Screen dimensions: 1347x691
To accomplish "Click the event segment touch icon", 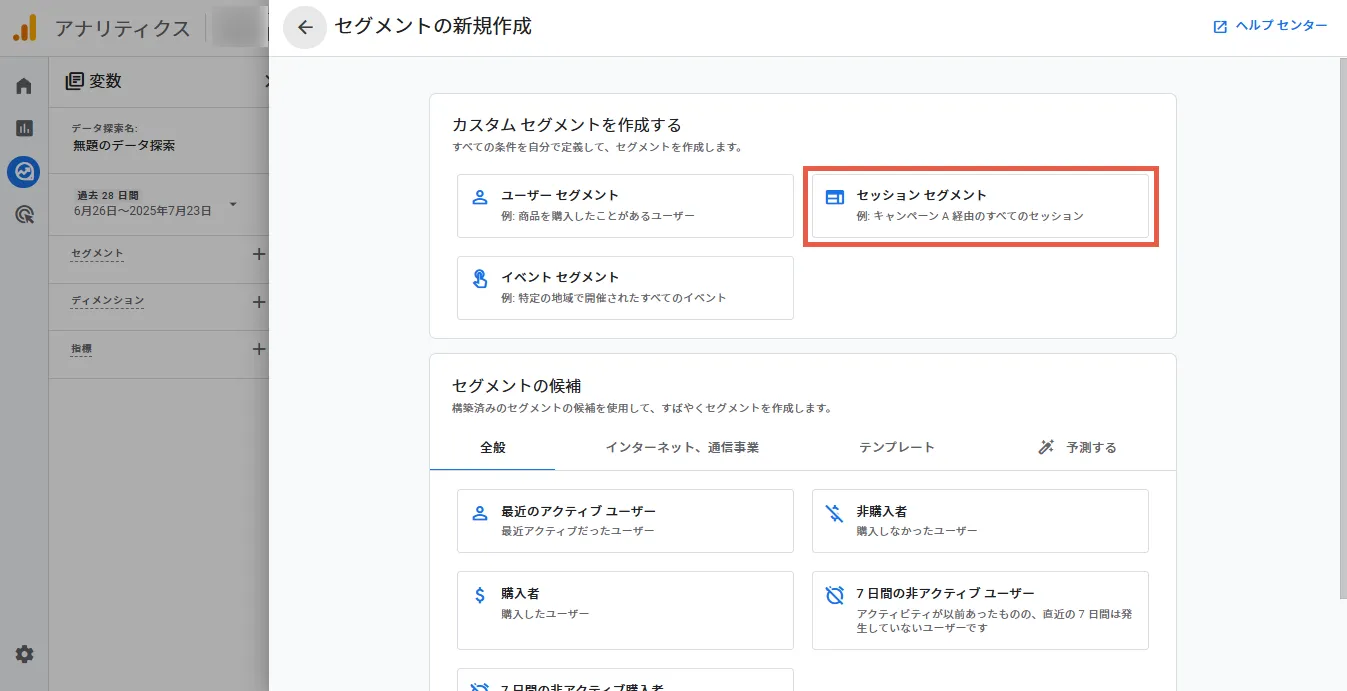I will coord(480,279).
